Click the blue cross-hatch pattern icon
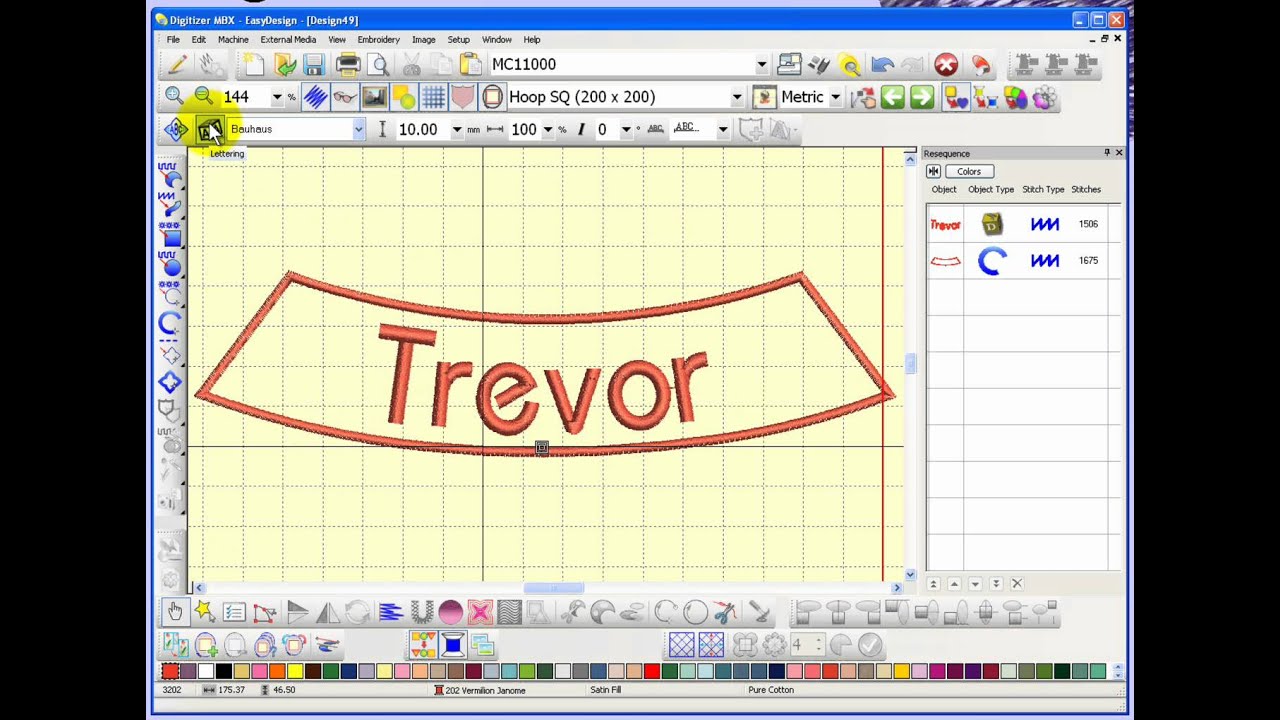Screen dimensions: 1280x720 [682, 645]
